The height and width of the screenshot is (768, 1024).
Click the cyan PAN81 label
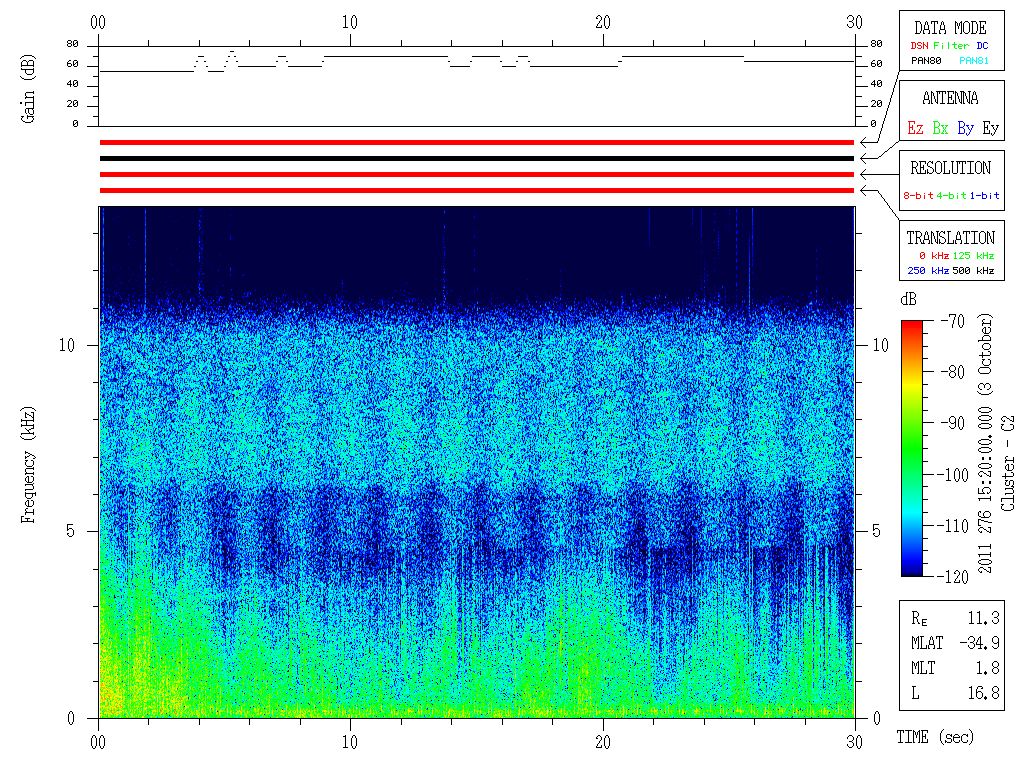[x=974, y=61]
